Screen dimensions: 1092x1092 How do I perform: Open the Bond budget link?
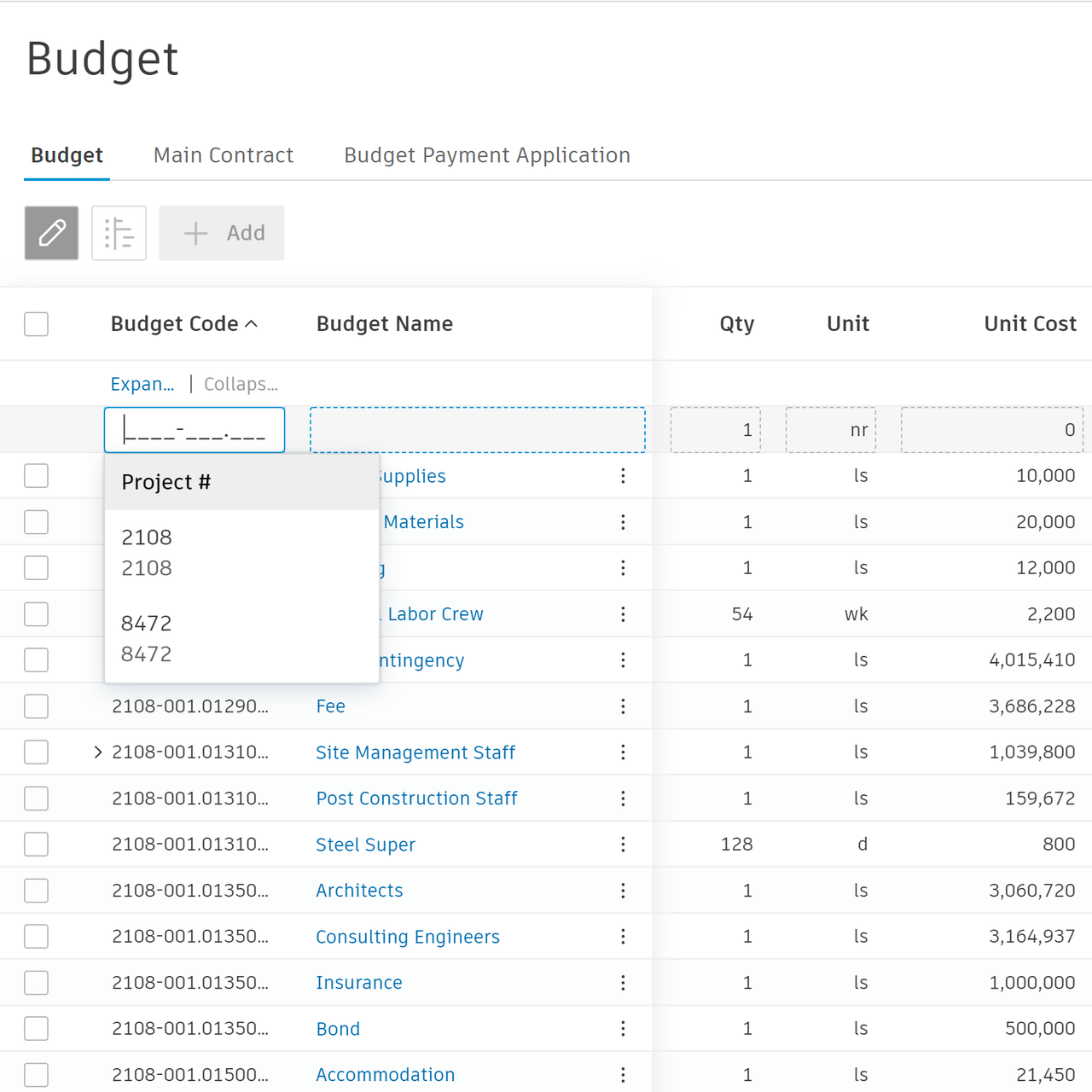tap(338, 1029)
